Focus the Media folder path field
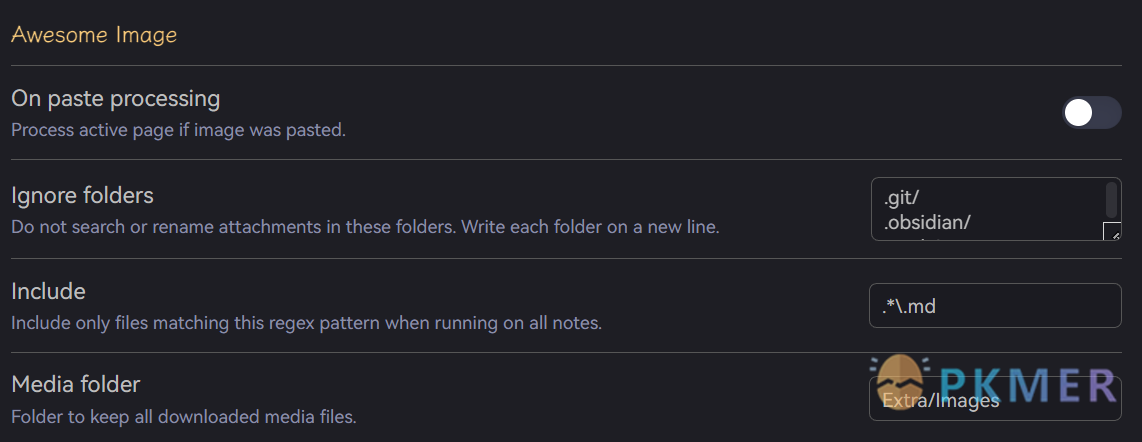 [x=995, y=399]
